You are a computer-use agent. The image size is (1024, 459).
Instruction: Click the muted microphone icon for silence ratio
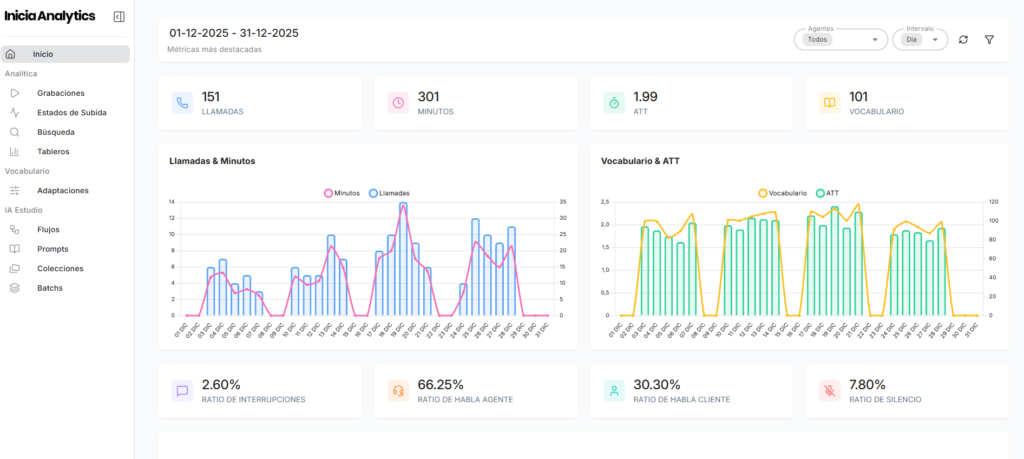[829, 390]
